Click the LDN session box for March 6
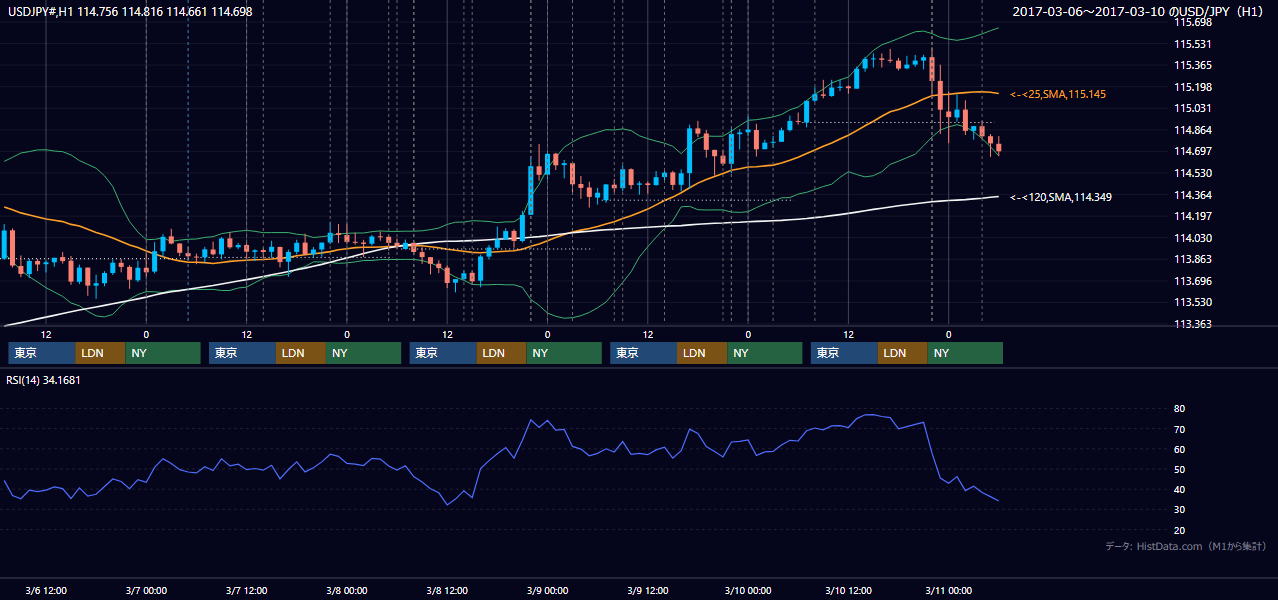Image resolution: width=1278 pixels, height=600 pixels. point(101,353)
